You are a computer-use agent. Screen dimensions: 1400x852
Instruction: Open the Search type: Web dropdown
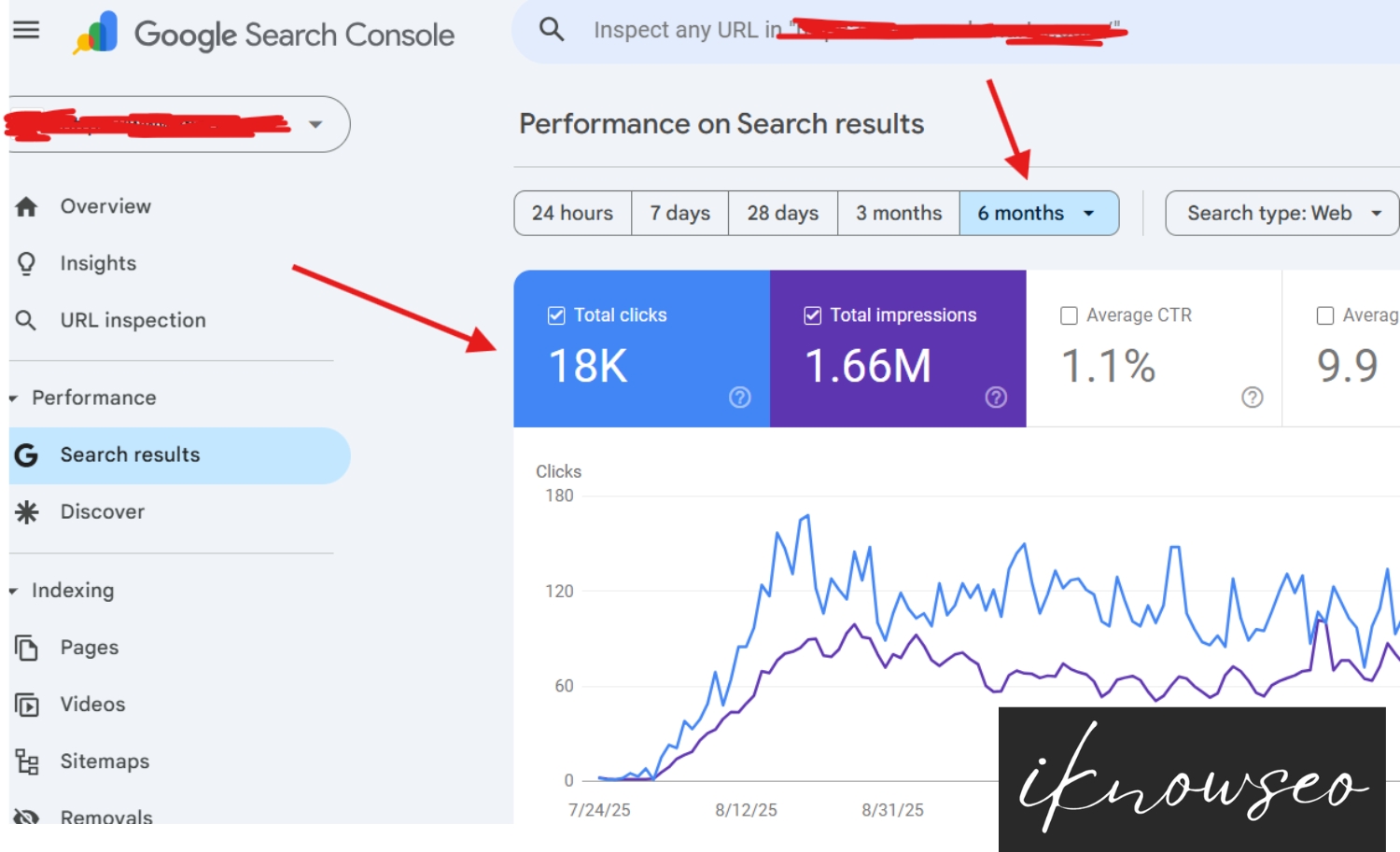tap(1281, 213)
